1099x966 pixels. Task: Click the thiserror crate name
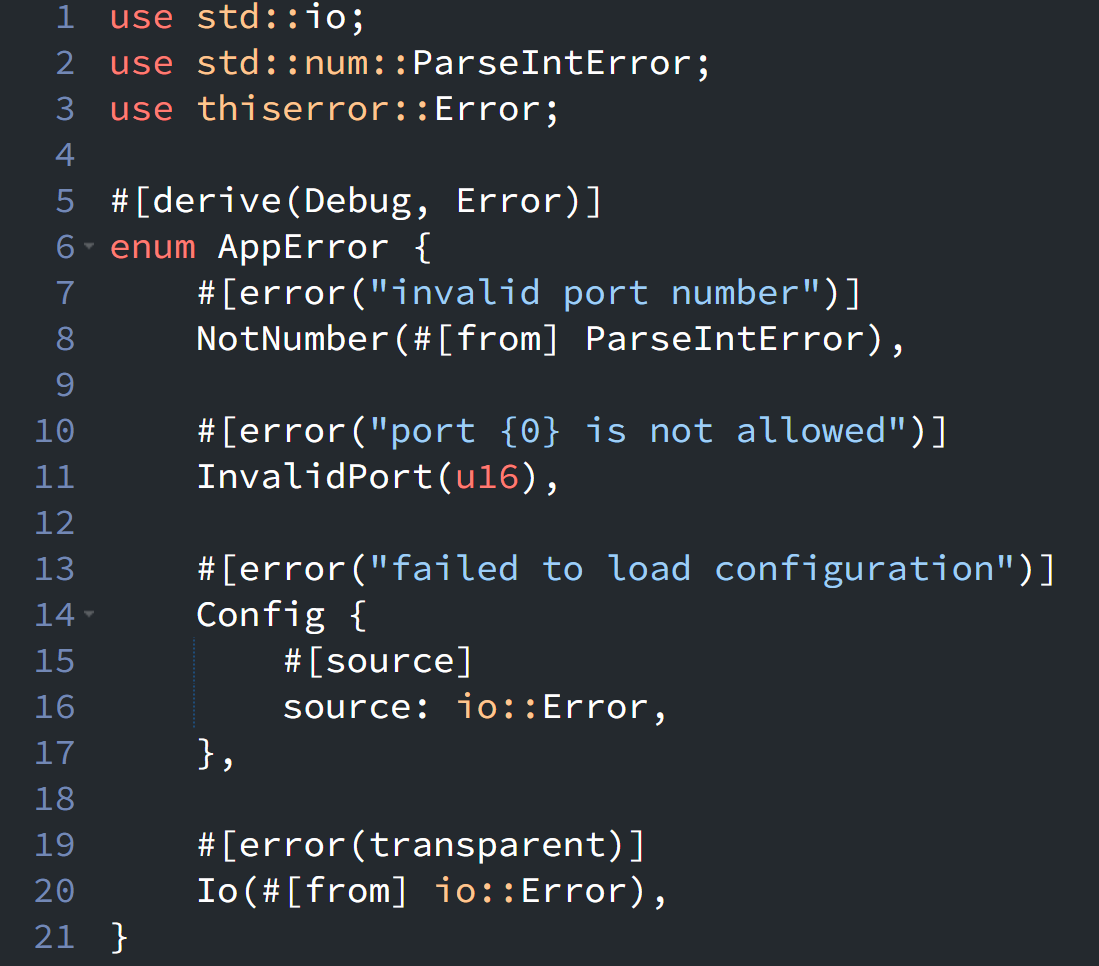click(x=292, y=109)
